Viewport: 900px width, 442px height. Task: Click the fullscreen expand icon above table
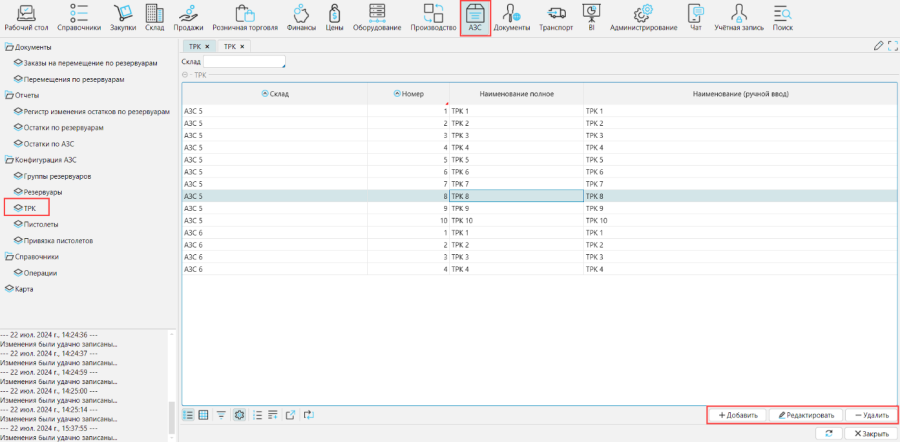(x=892, y=46)
